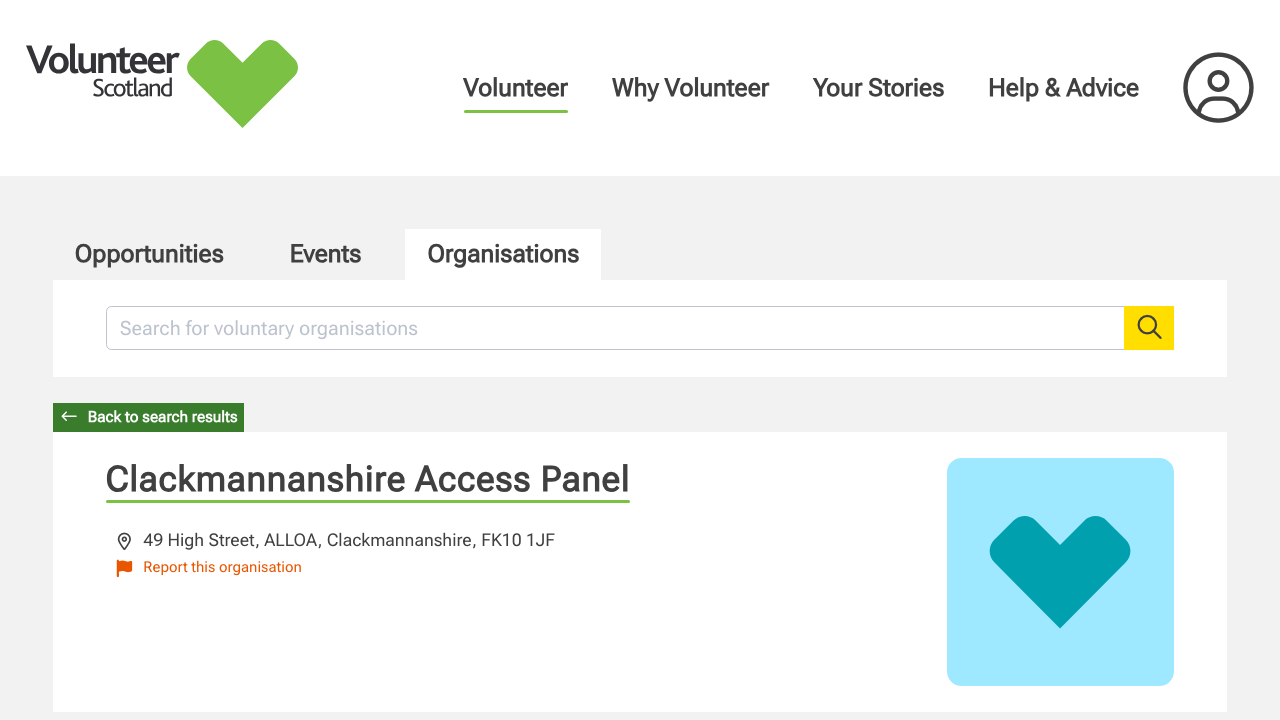The width and height of the screenshot is (1280, 720).
Task: Open the Why Volunteer menu item
Action: 690,88
